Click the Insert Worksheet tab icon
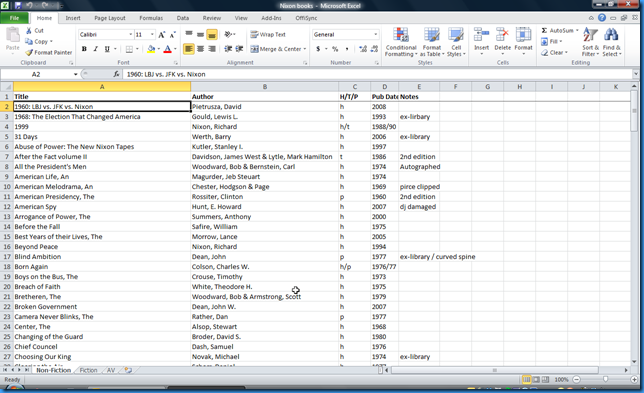 pos(128,370)
